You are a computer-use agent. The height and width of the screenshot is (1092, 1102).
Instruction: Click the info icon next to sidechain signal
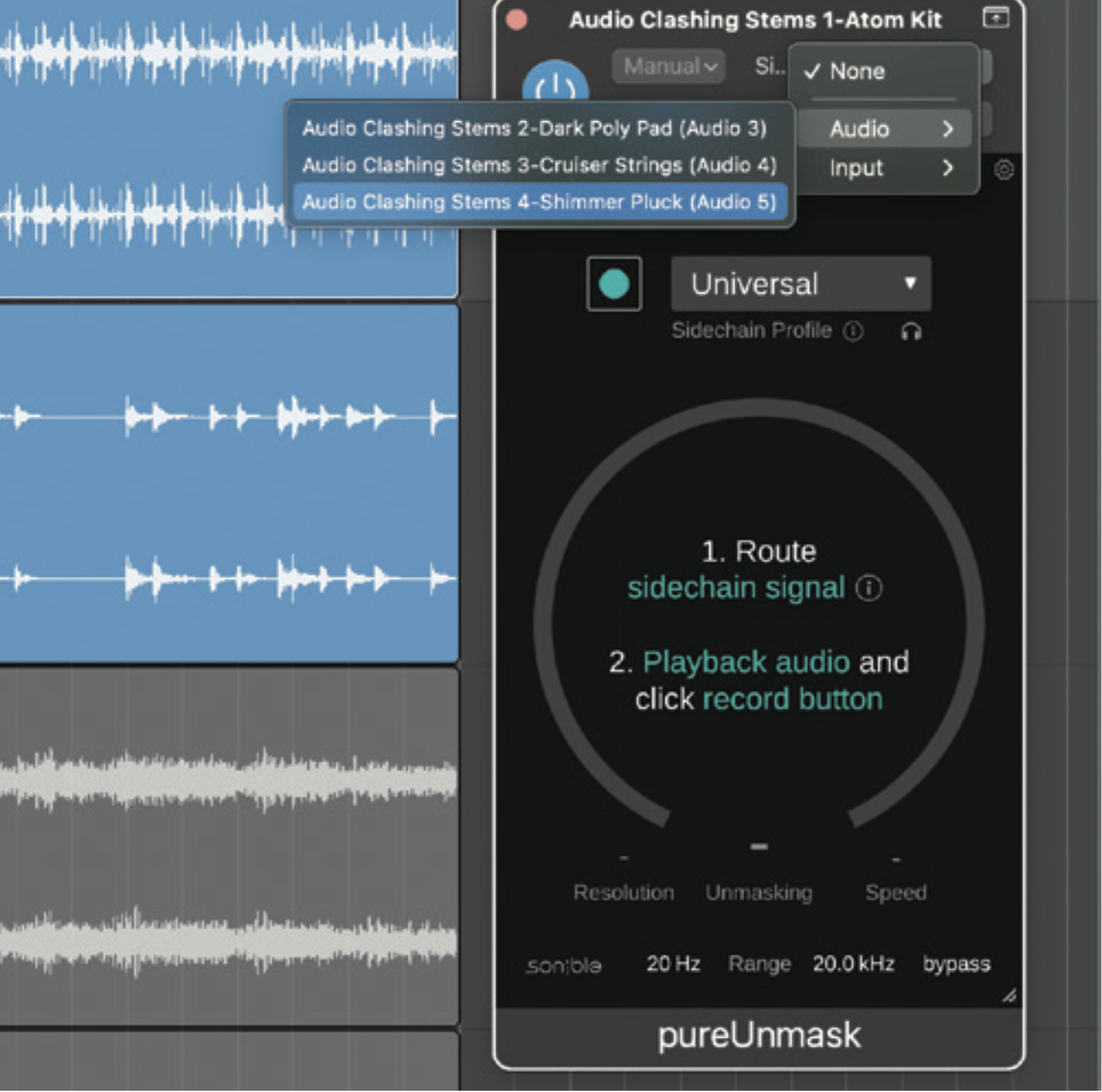[x=870, y=588]
